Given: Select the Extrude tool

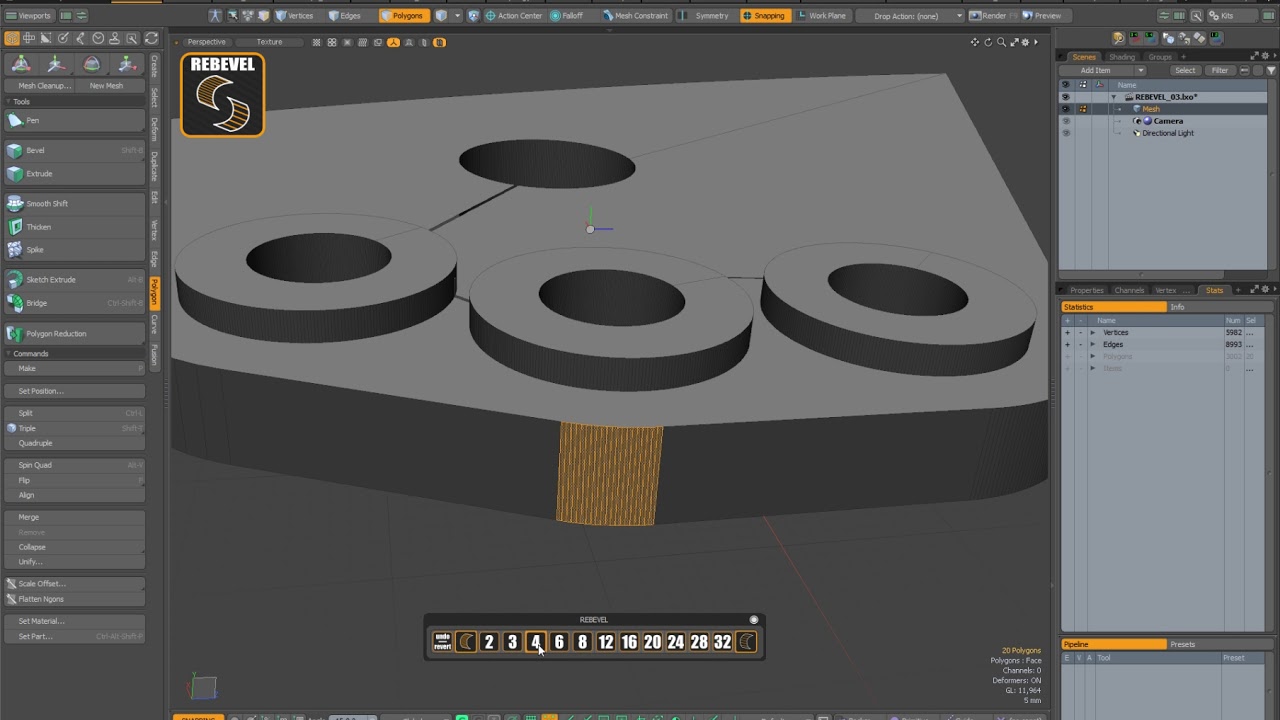Looking at the screenshot, I should tap(74, 173).
